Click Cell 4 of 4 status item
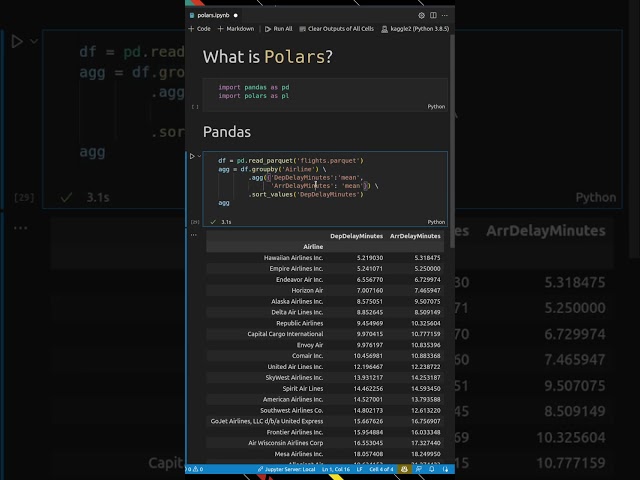Image resolution: width=640 pixels, height=480 pixels. pos(381,469)
